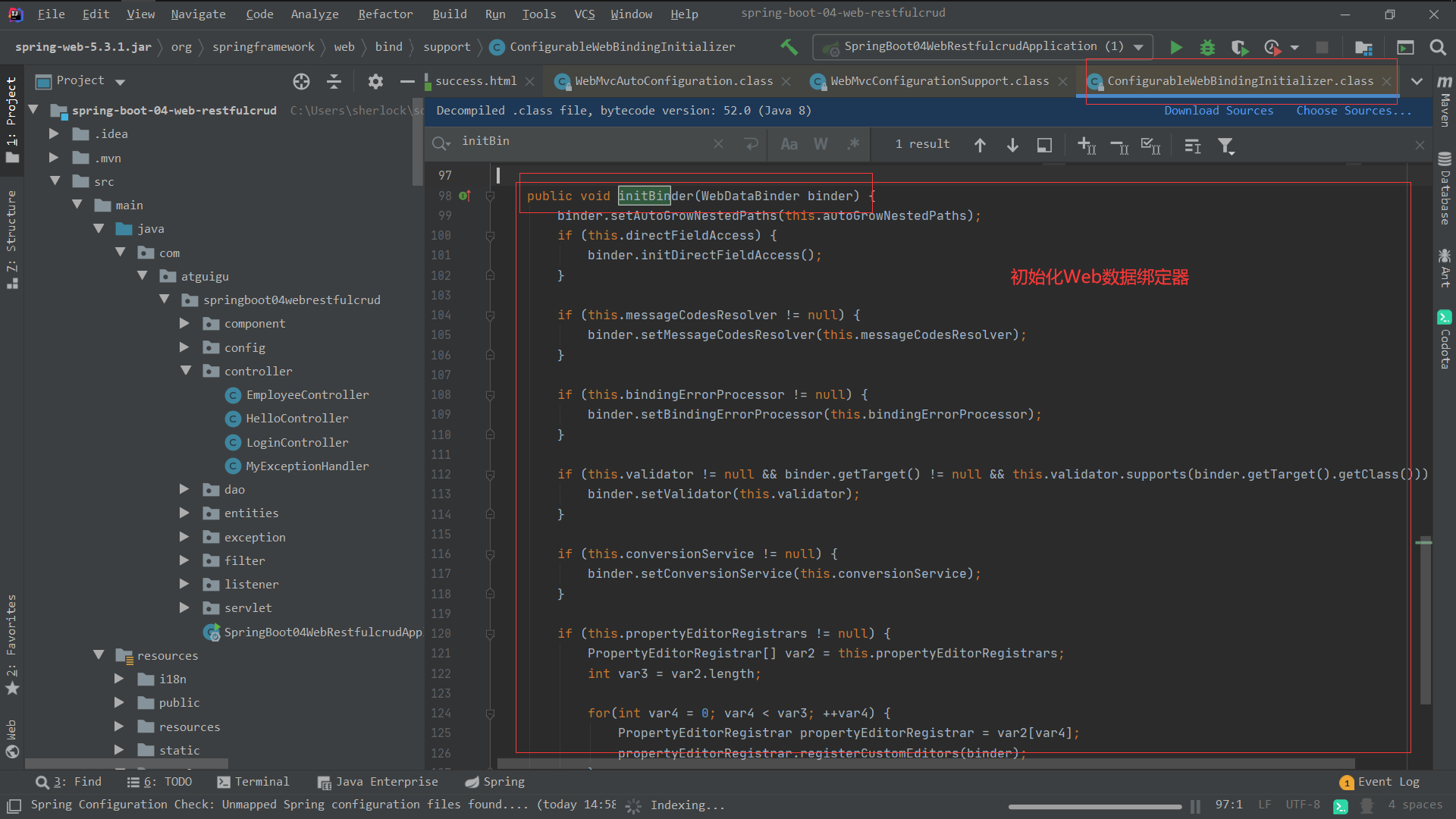The width and height of the screenshot is (1456, 819).
Task: Click the Download Sources link
Action: (1218, 111)
